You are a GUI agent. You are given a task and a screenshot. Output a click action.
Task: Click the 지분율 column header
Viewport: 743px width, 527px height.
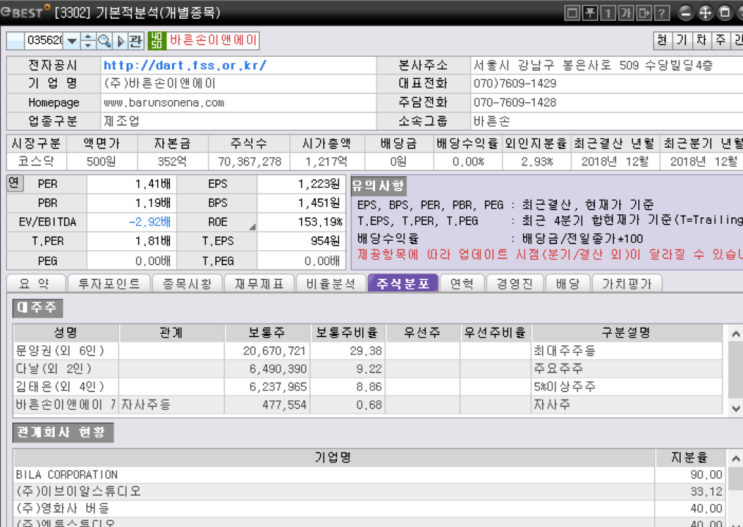689,457
